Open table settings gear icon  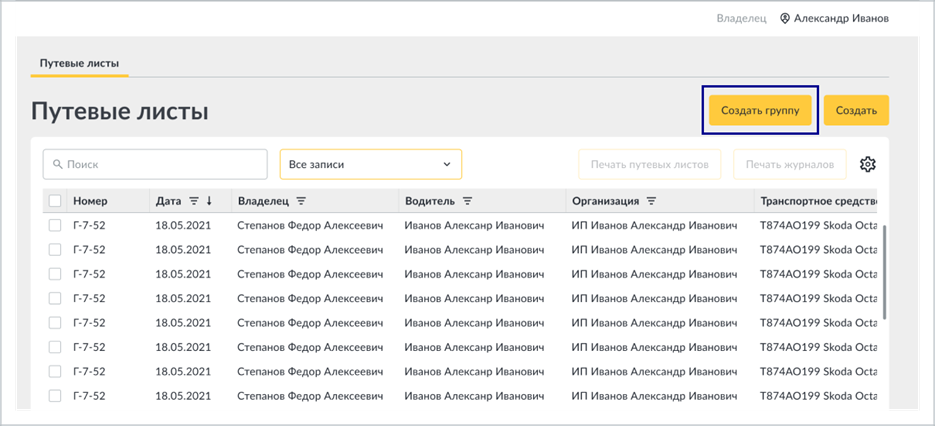(x=867, y=164)
